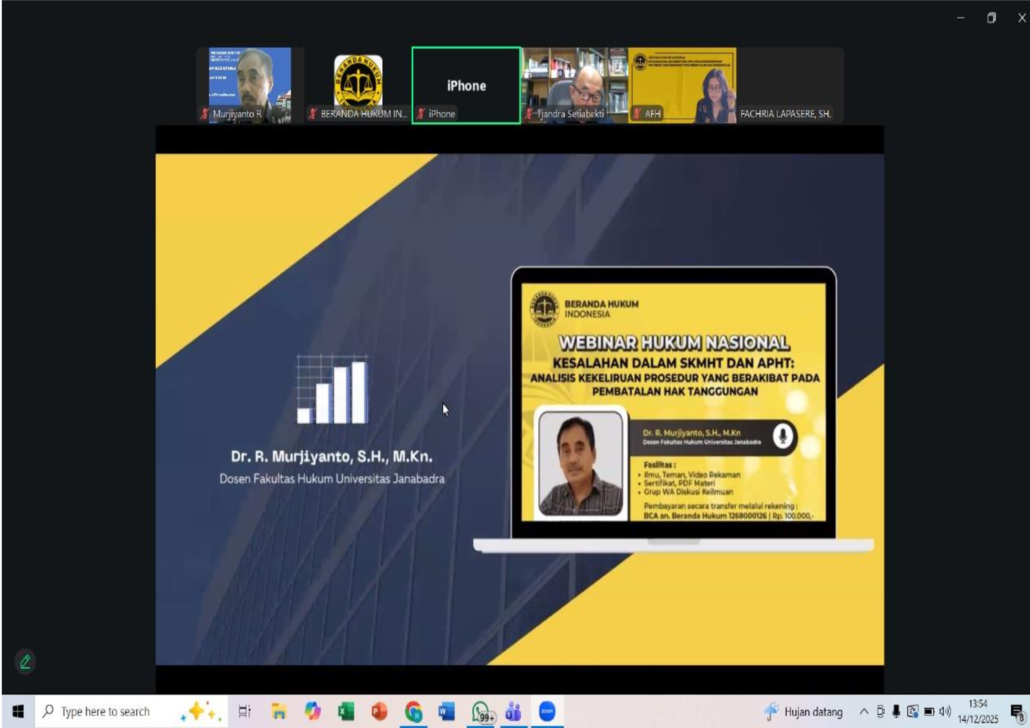The width and height of the screenshot is (1030, 728).
Task: Launch Excel from the taskbar
Action: pyautogui.click(x=346, y=712)
